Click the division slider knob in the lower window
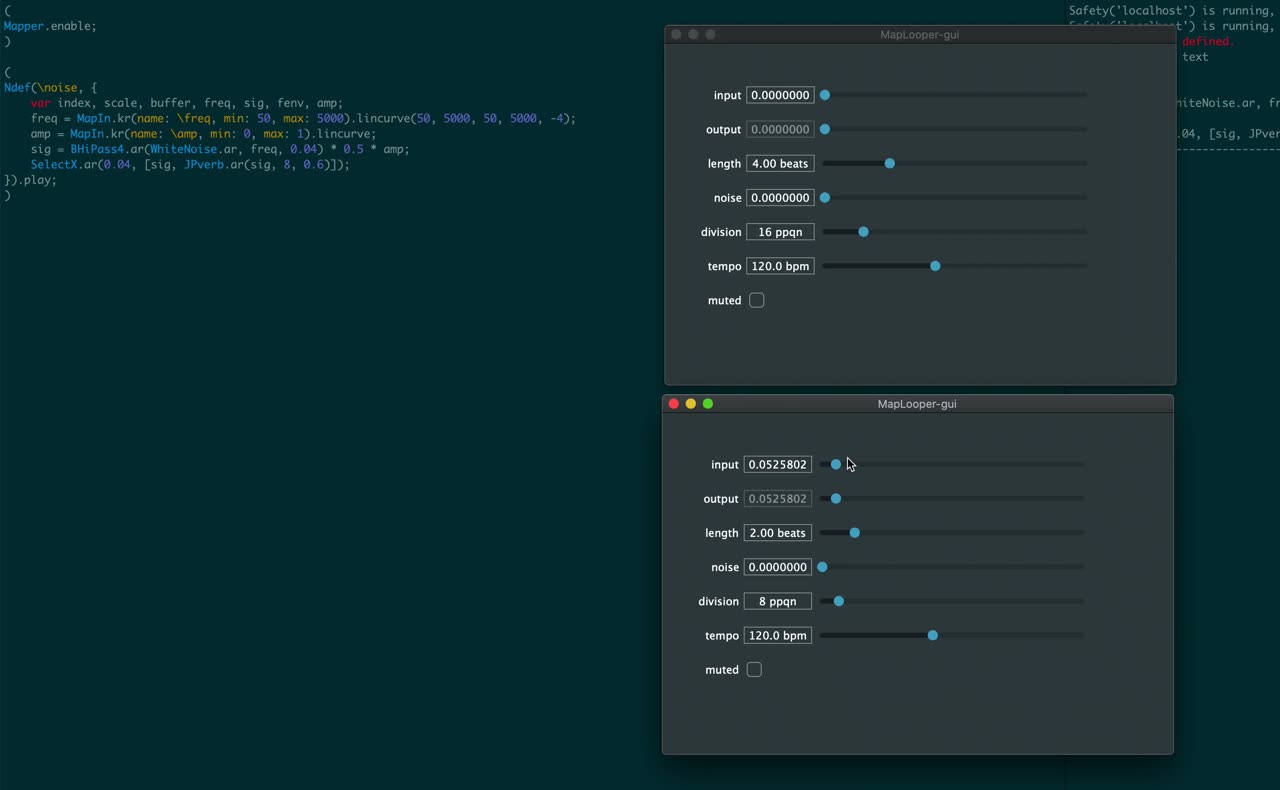The height and width of the screenshot is (790, 1280). tap(839, 601)
